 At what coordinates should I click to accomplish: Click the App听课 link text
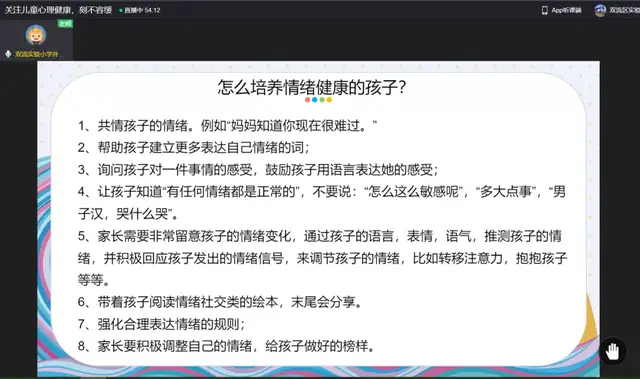point(566,10)
